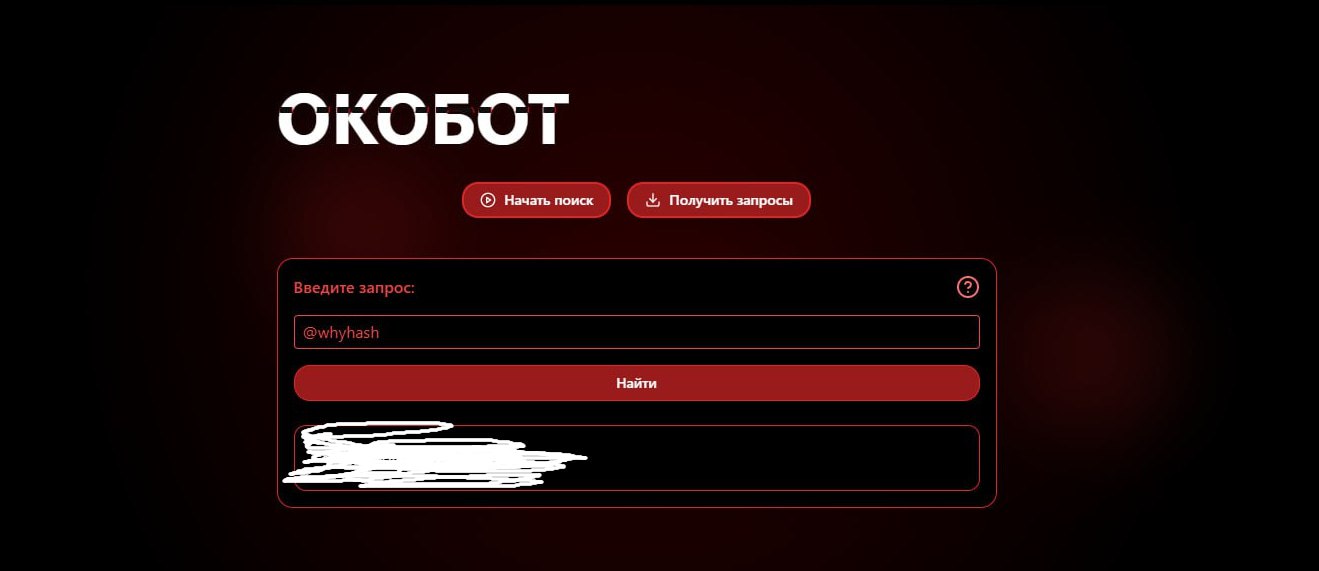Click the Начать поиск label text

[x=549, y=200]
